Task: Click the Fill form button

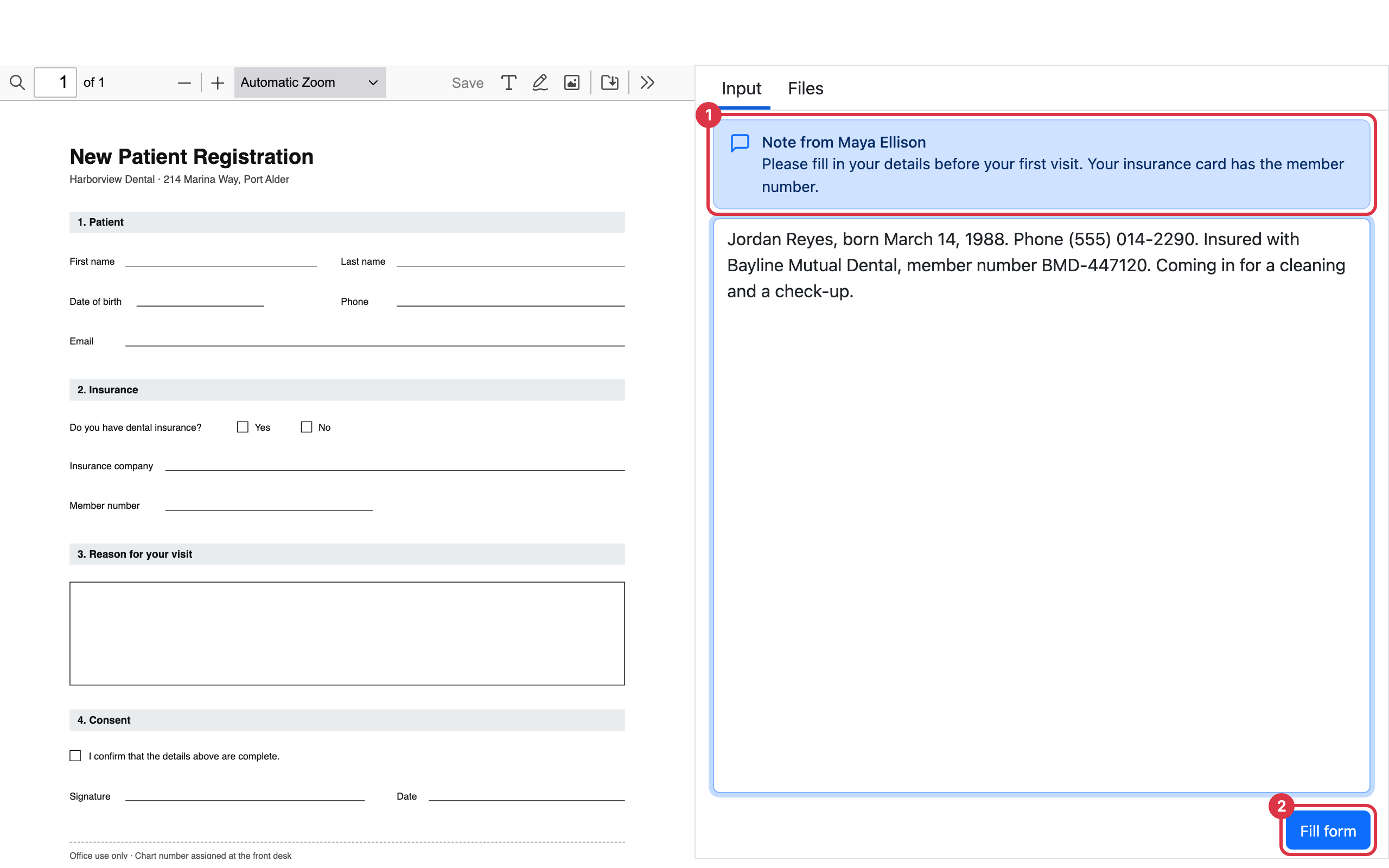Action: click(1328, 831)
